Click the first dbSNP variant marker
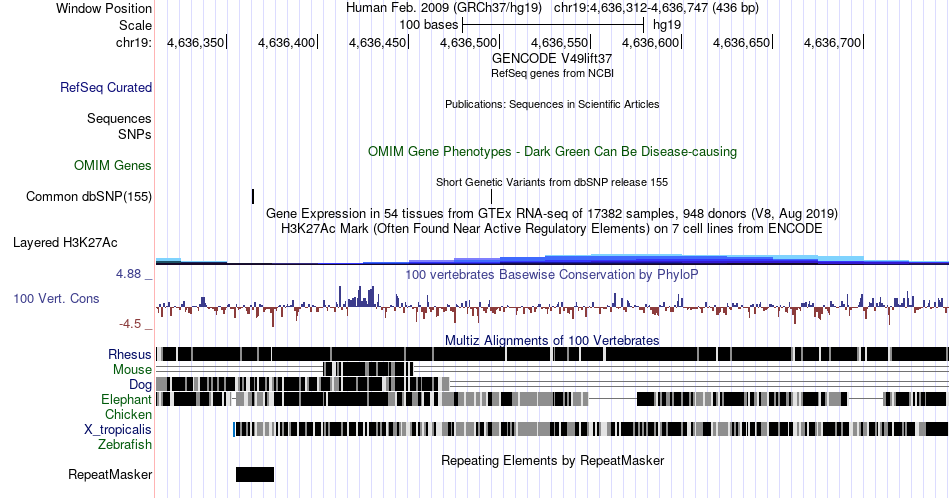 pyautogui.click(x=253, y=196)
